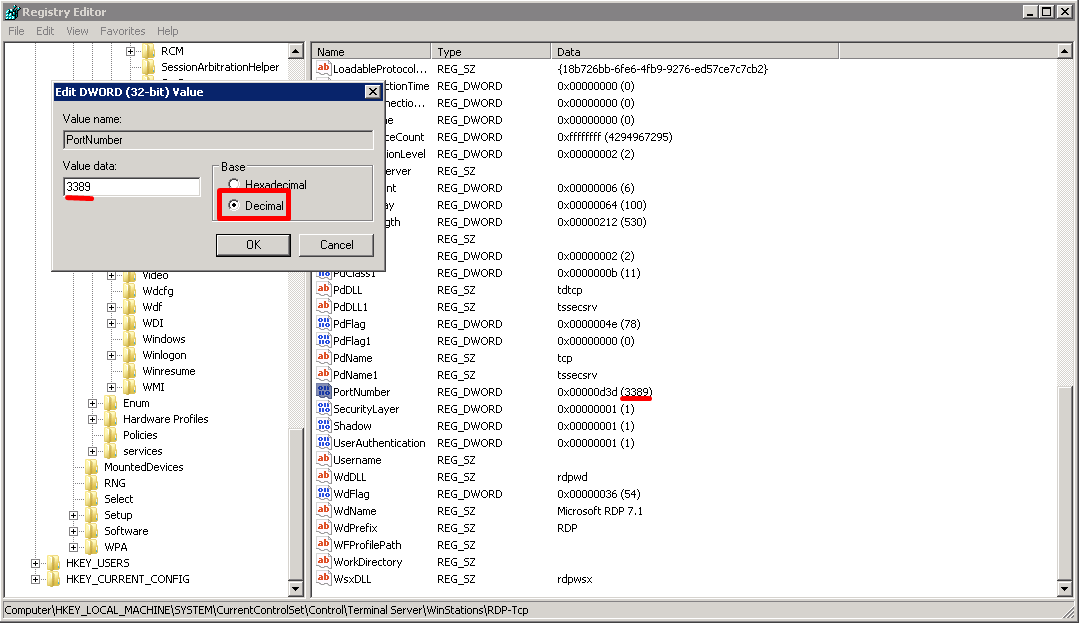Open the View menu
Viewport: 1079px width, 623px height.
coord(77,31)
